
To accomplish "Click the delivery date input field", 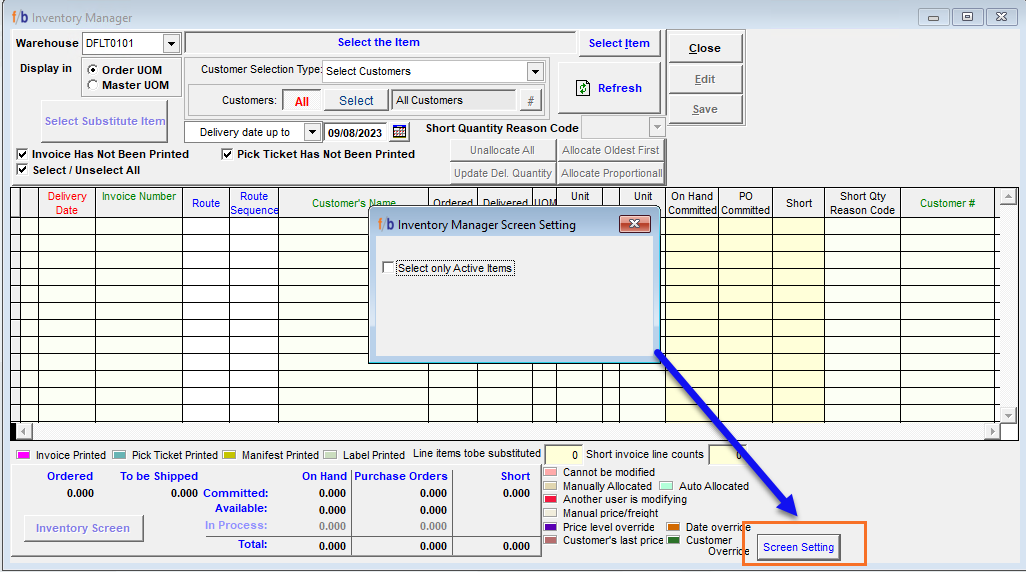I will pos(356,132).
